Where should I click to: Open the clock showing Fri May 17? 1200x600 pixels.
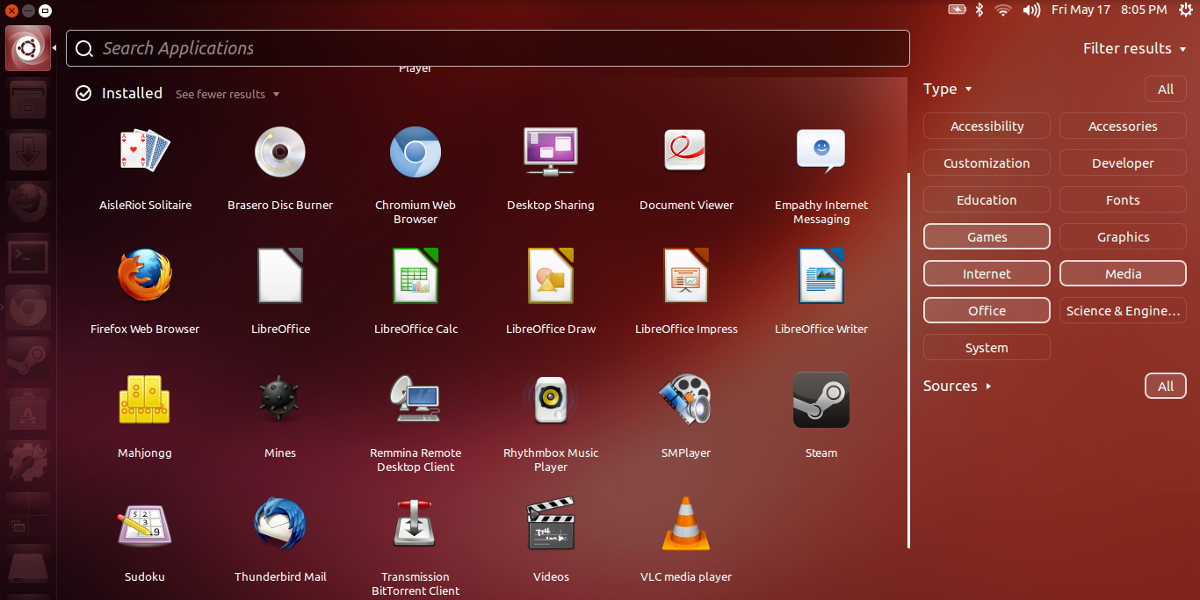(1109, 10)
